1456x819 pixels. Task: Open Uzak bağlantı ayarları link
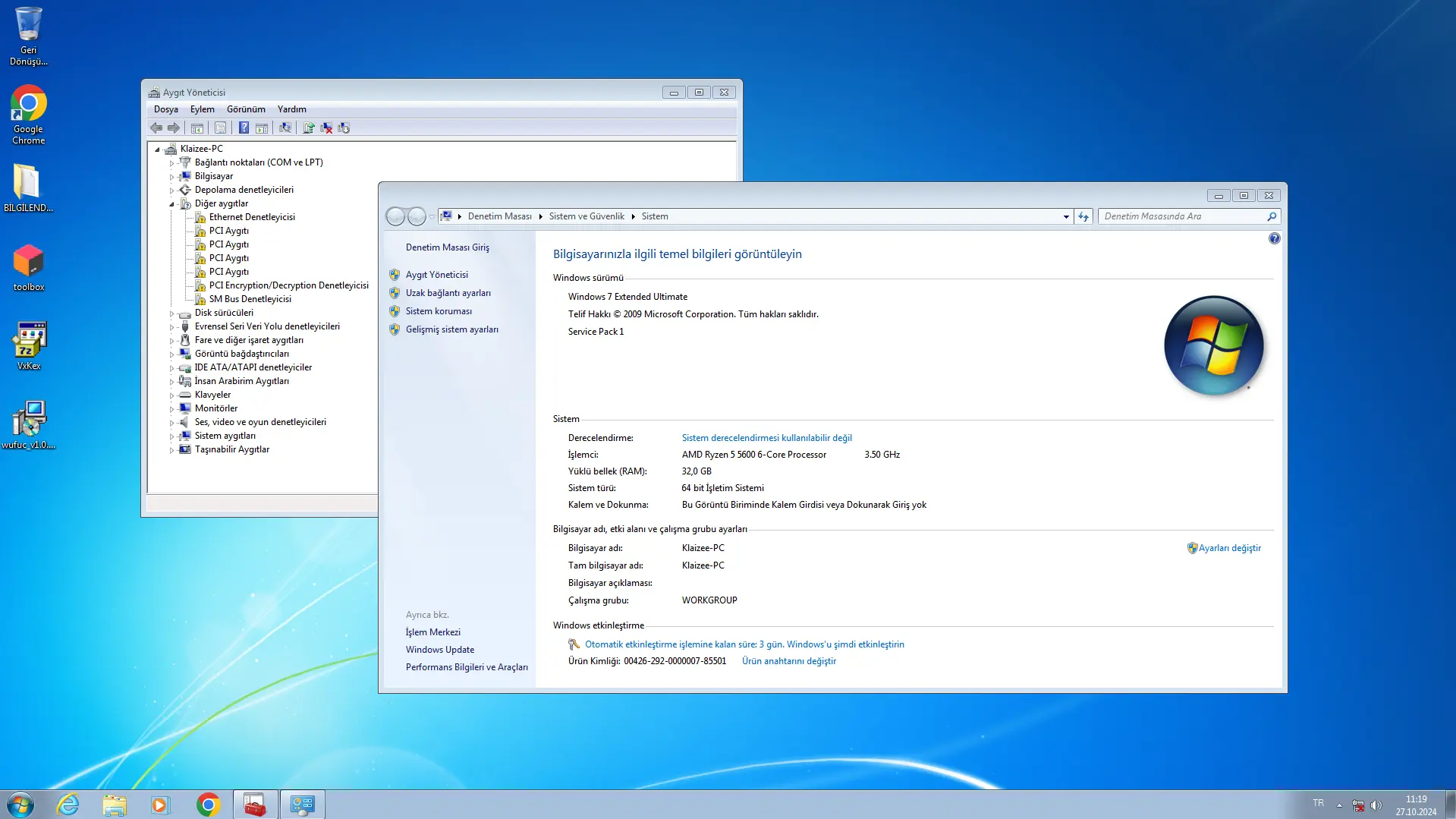click(x=448, y=293)
